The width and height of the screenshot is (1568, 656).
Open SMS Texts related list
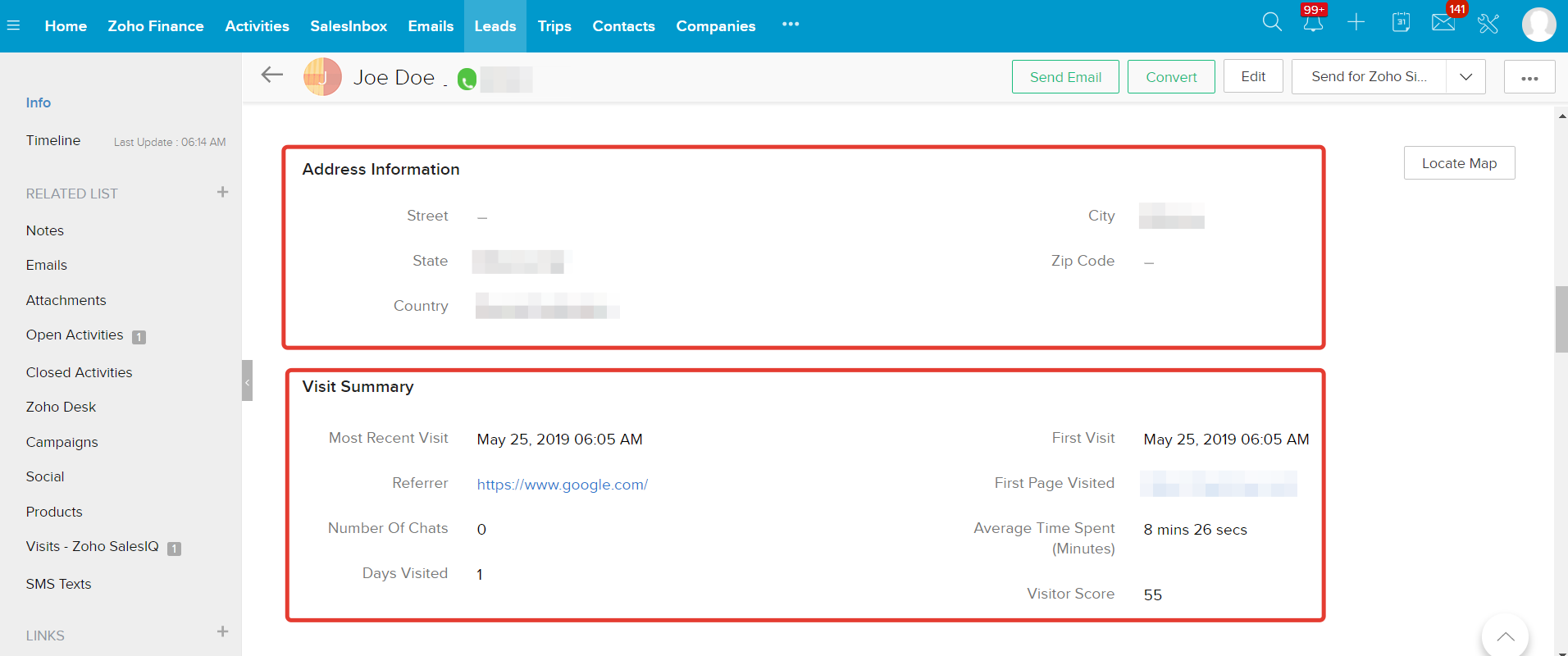[x=58, y=584]
